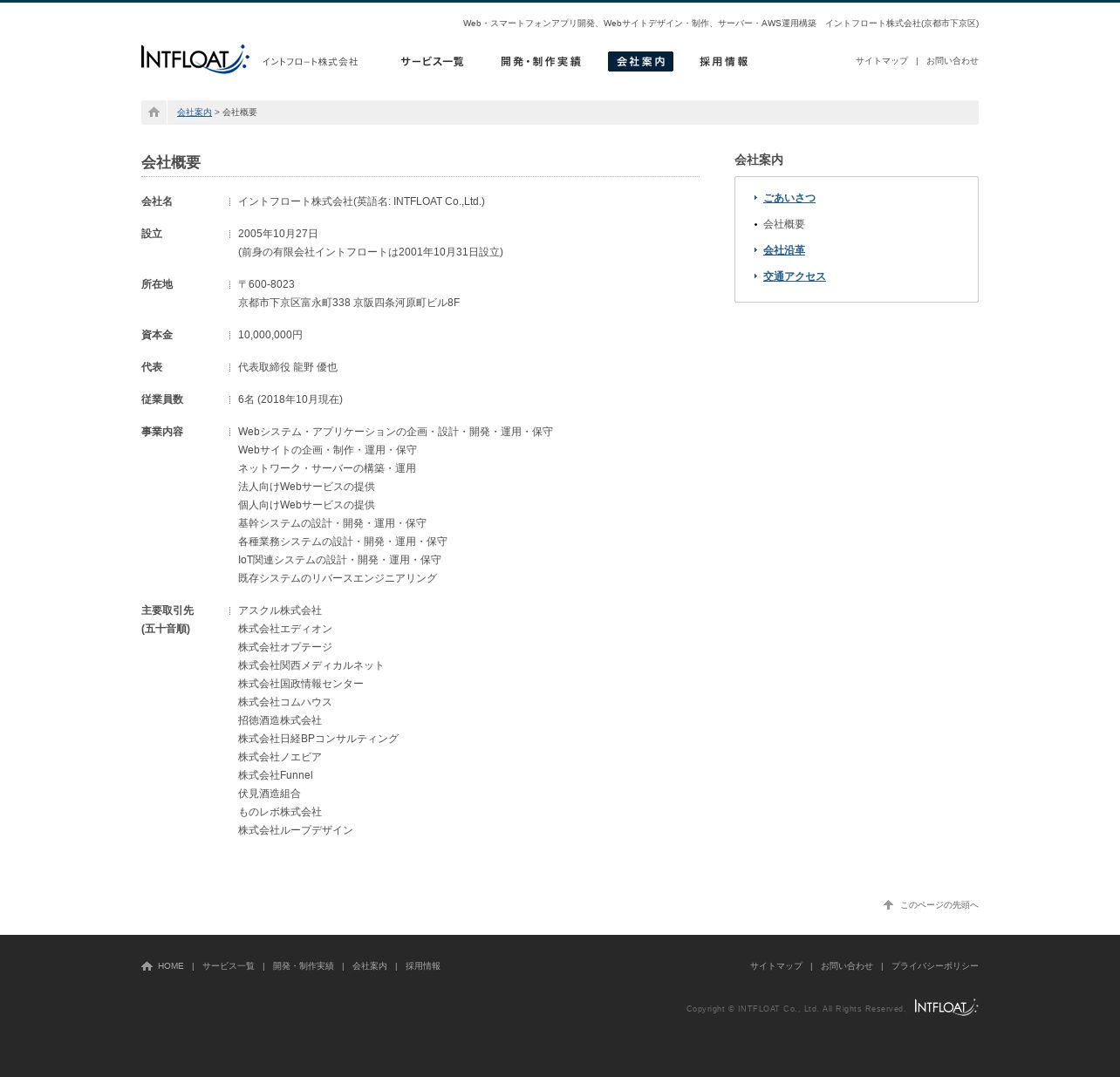Click 株式会社国政情報センター entry
The height and width of the screenshot is (1077, 1120).
[301, 684]
